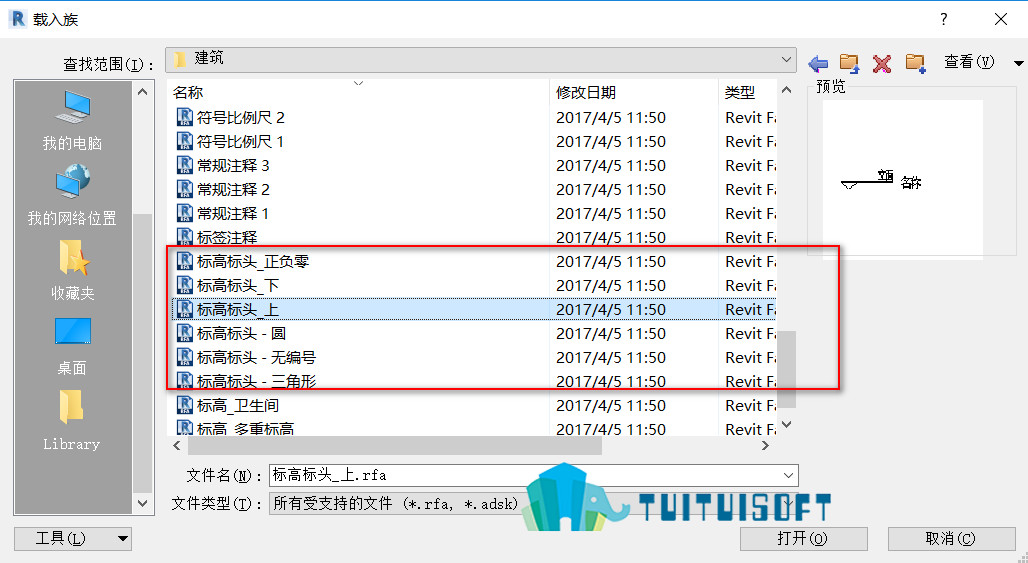The image size is (1028, 563).
Task: Select file 标高标头 - 三角形
Action: coord(256,381)
